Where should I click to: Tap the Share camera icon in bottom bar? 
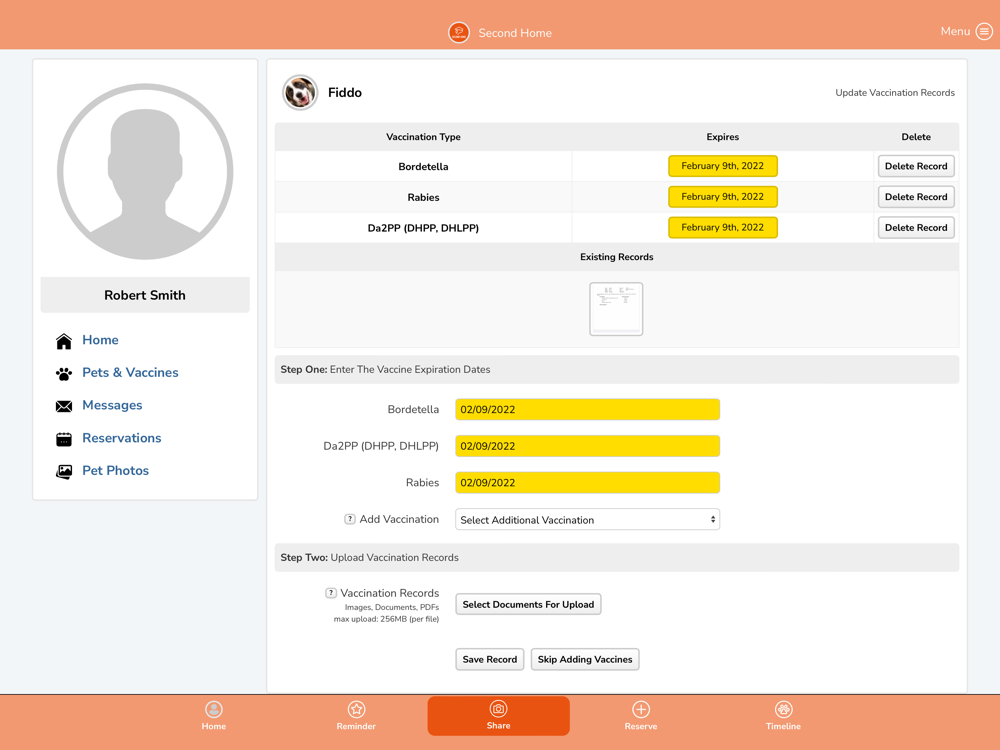tap(498, 709)
